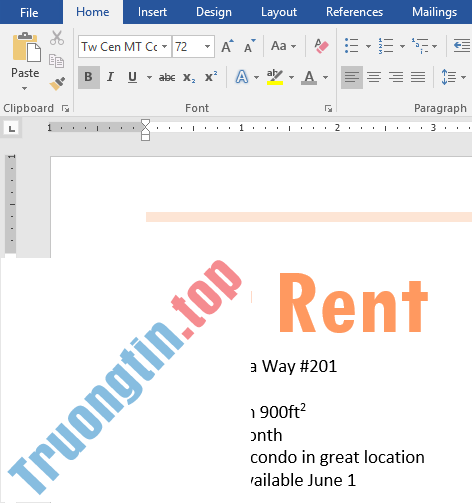Click the Text Effects glowing A icon

click(242, 77)
